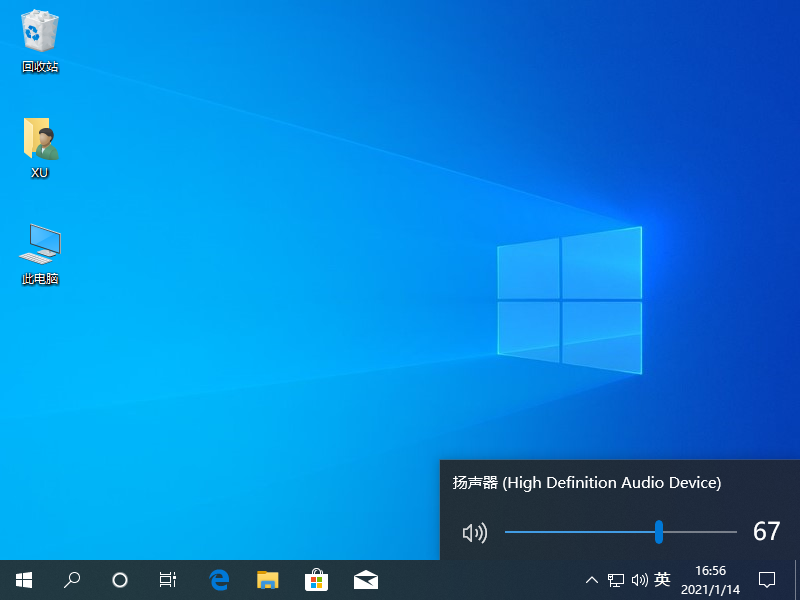The image size is (800, 600).
Task: Open Action Center from the tray
Action: (x=766, y=580)
